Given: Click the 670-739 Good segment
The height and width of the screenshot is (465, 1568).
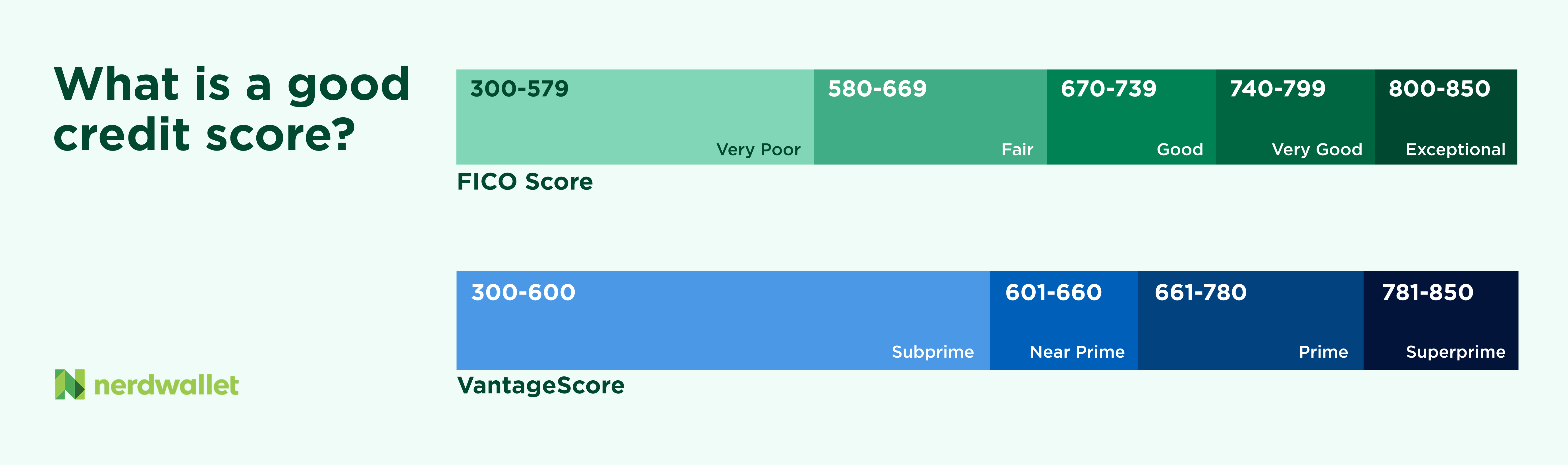Looking at the screenshot, I should coord(1130,117).
